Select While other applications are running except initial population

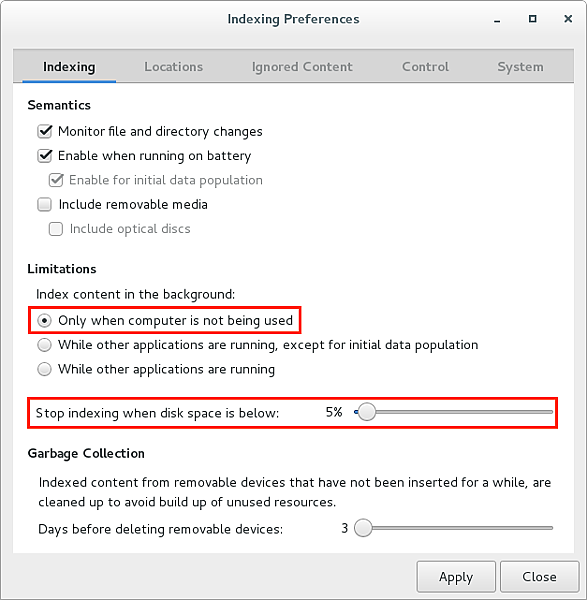[44, 345]
